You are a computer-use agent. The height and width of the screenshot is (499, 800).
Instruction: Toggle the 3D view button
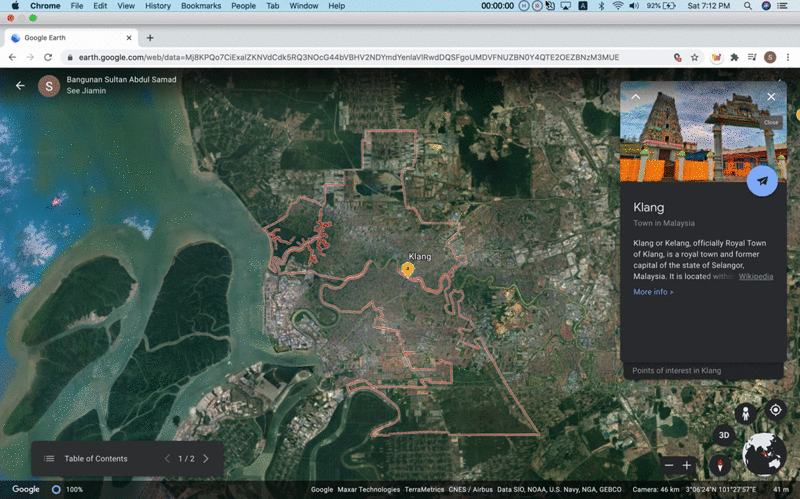pos(723,435)
